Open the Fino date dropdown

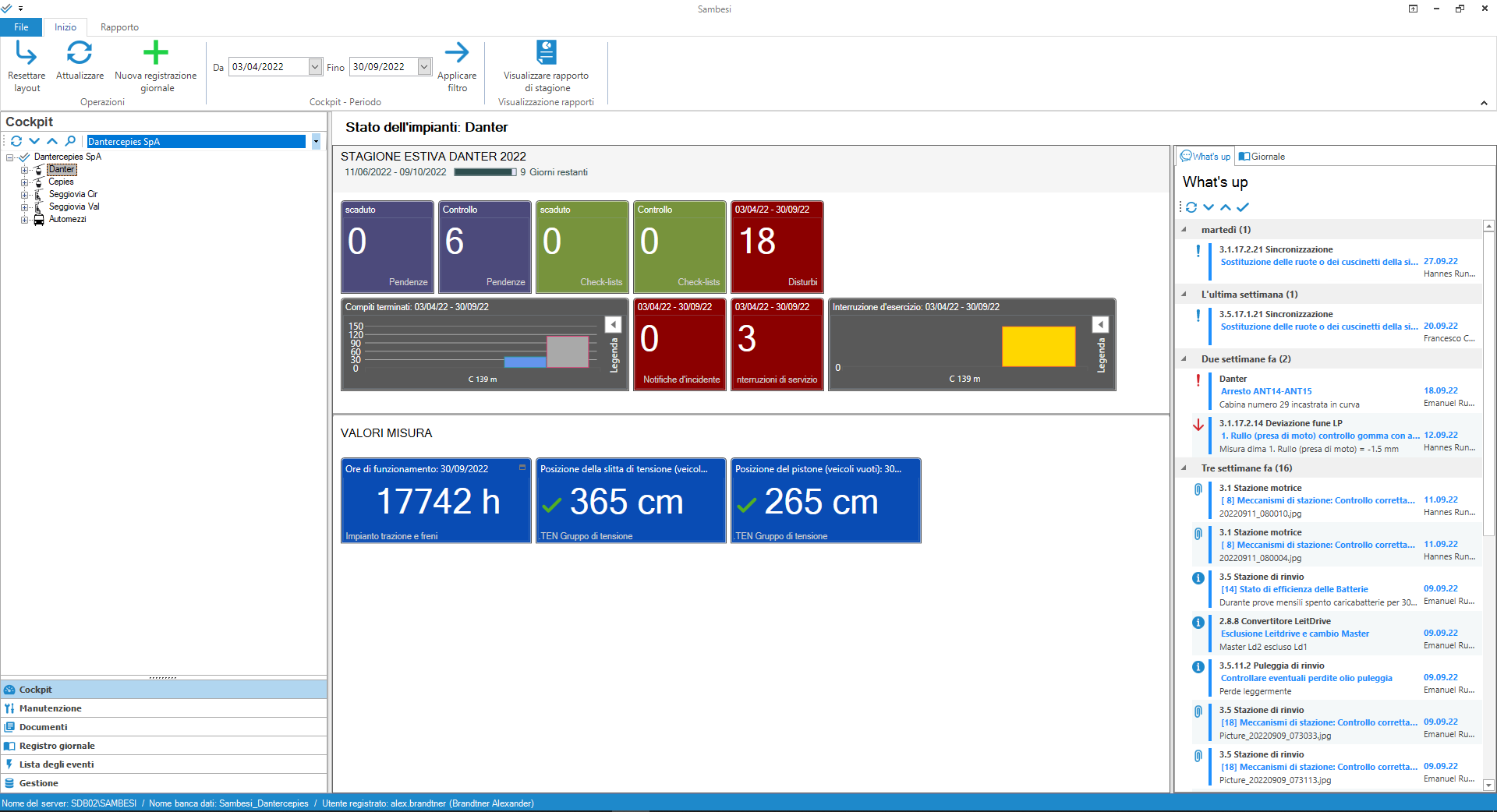pyautogui.click(x=424, y=67)
